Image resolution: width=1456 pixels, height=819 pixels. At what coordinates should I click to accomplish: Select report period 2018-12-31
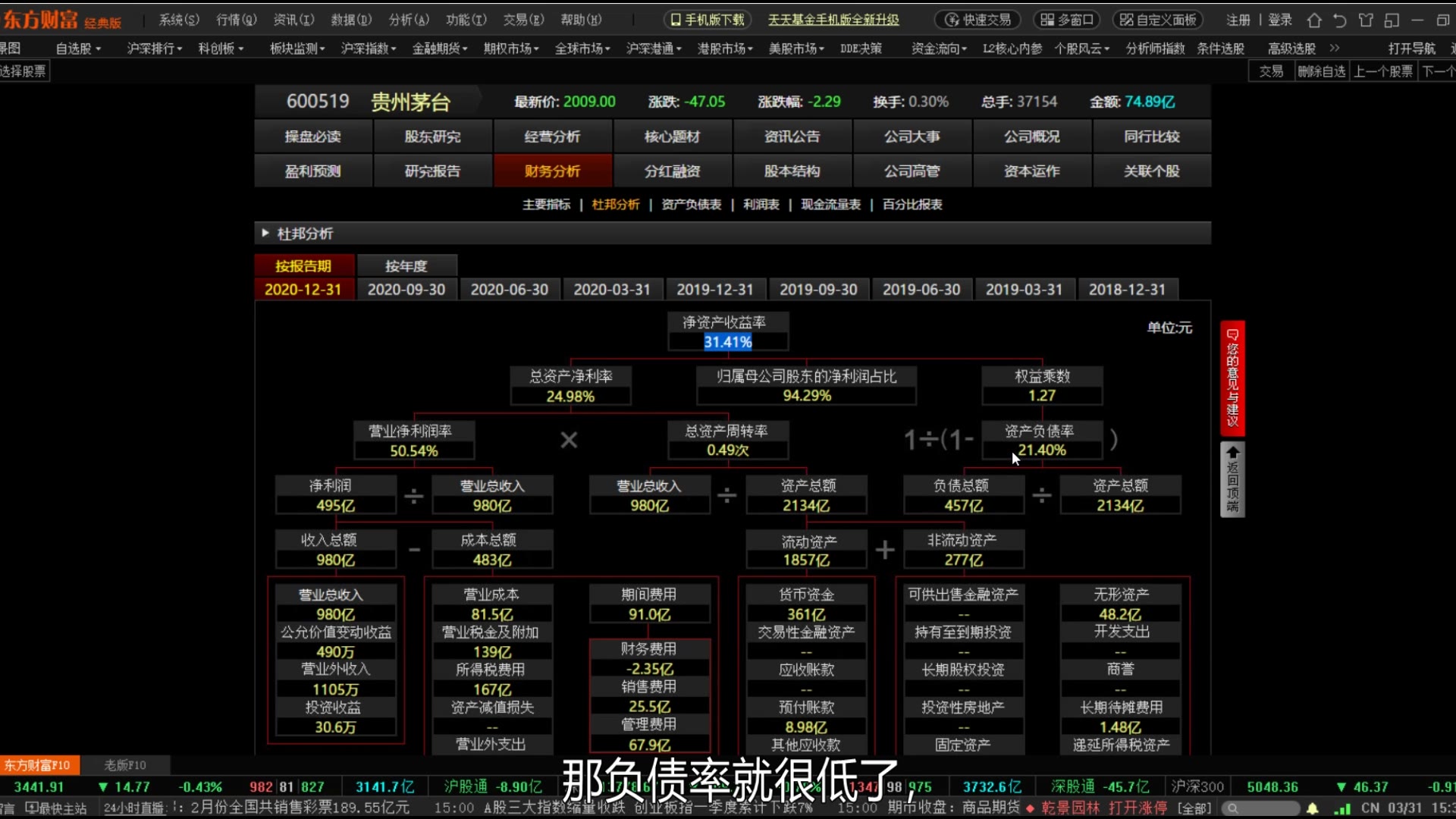coord(1127,289)
